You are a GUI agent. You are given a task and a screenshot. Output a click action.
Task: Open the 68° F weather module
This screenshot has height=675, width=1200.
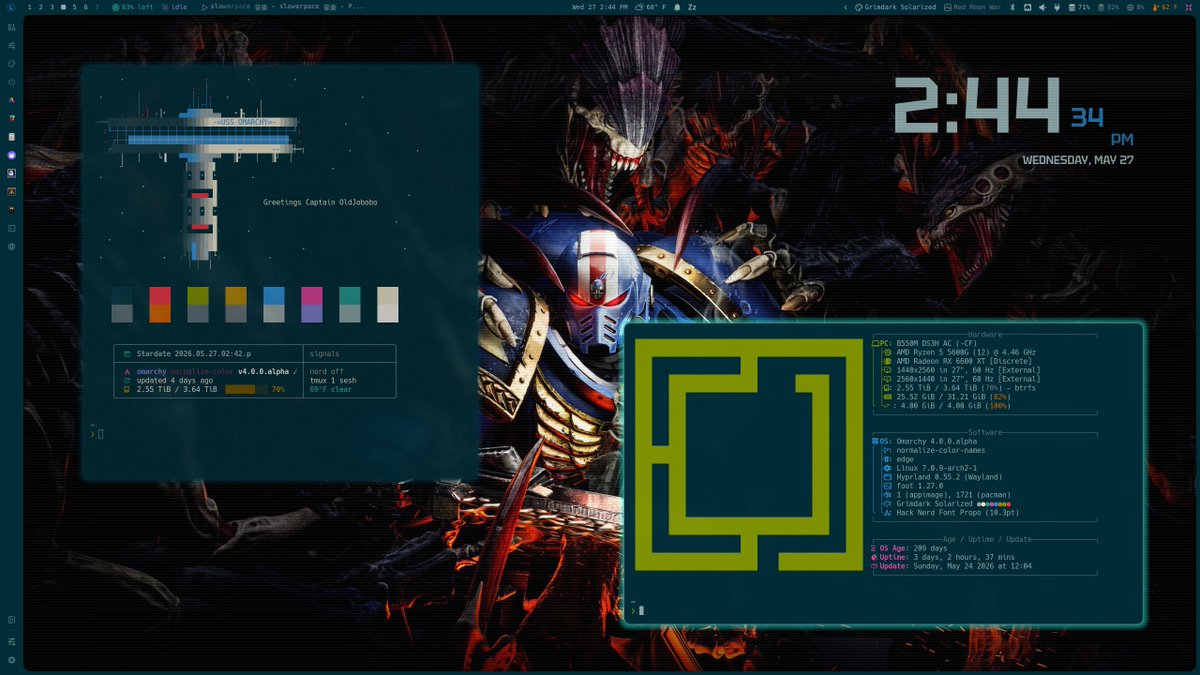tap(649, 7)
